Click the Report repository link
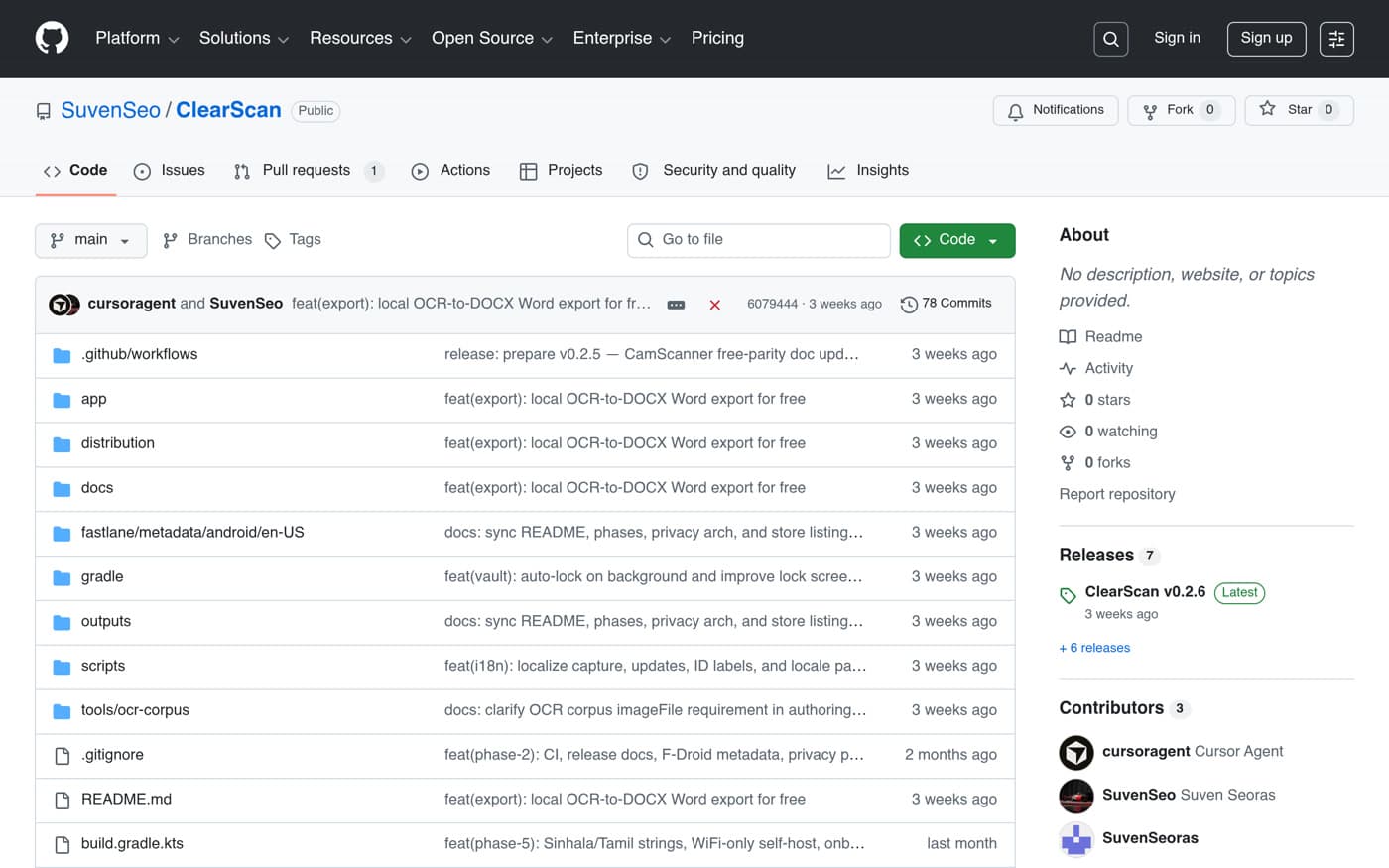Viewport: 1389px width, 868px height. (x=1117, y=495)
